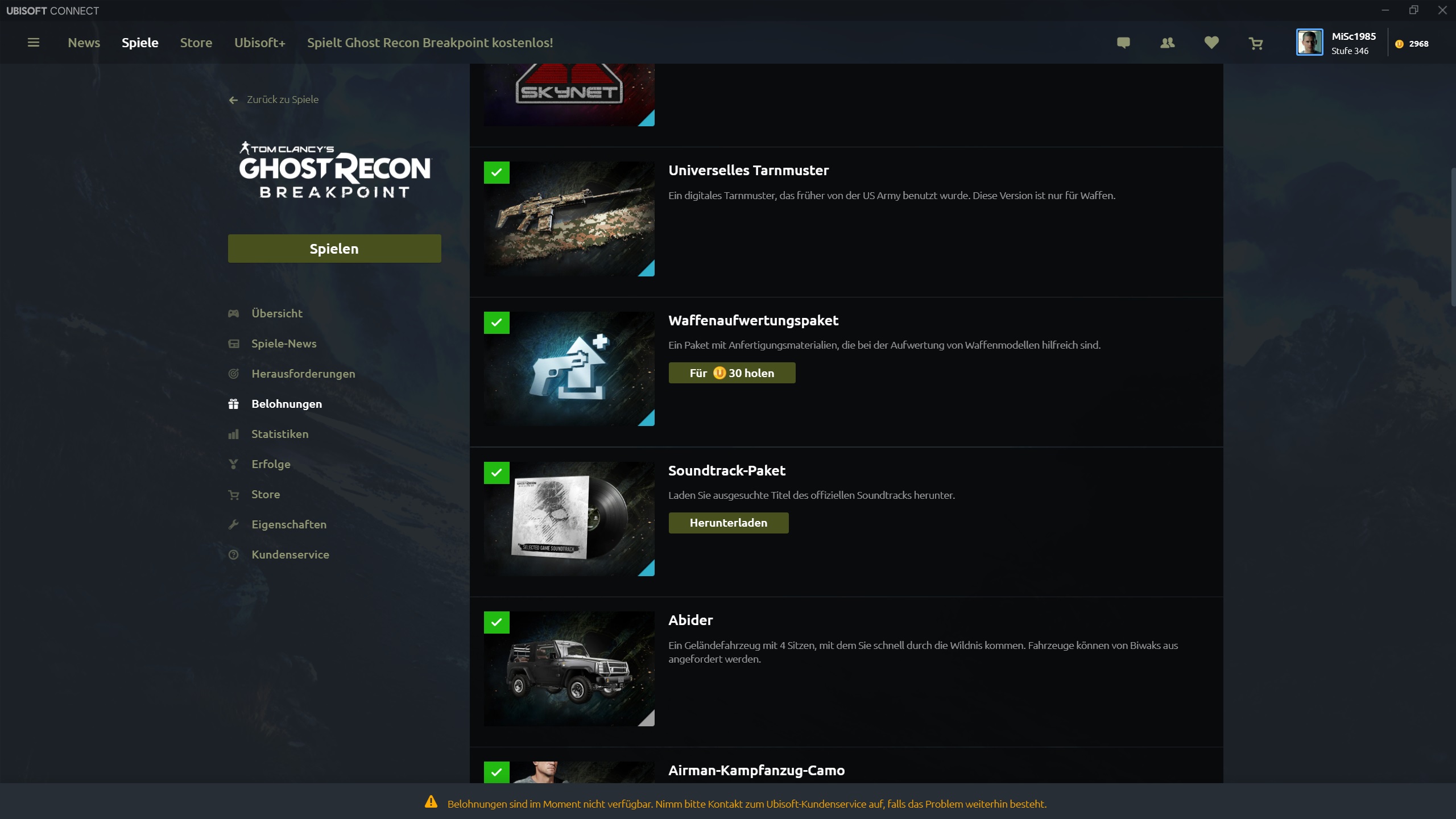Viewport: 1456px width, 819px height.
Task: Click green checkmark on Abider reward
Action: (x=497, y=622)
